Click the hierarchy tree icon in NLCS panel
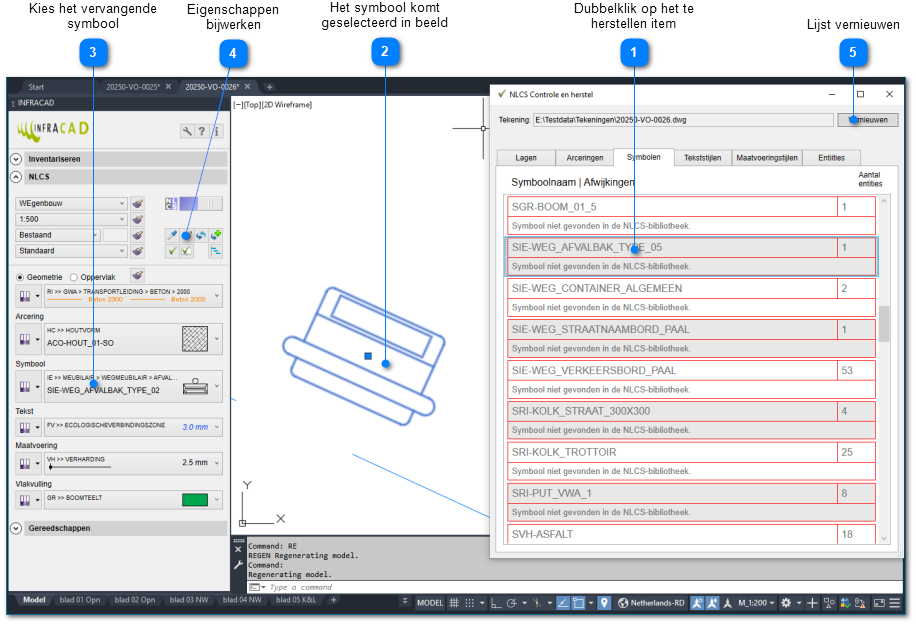This screenshot has height=625, width=916. coord(215,251)
